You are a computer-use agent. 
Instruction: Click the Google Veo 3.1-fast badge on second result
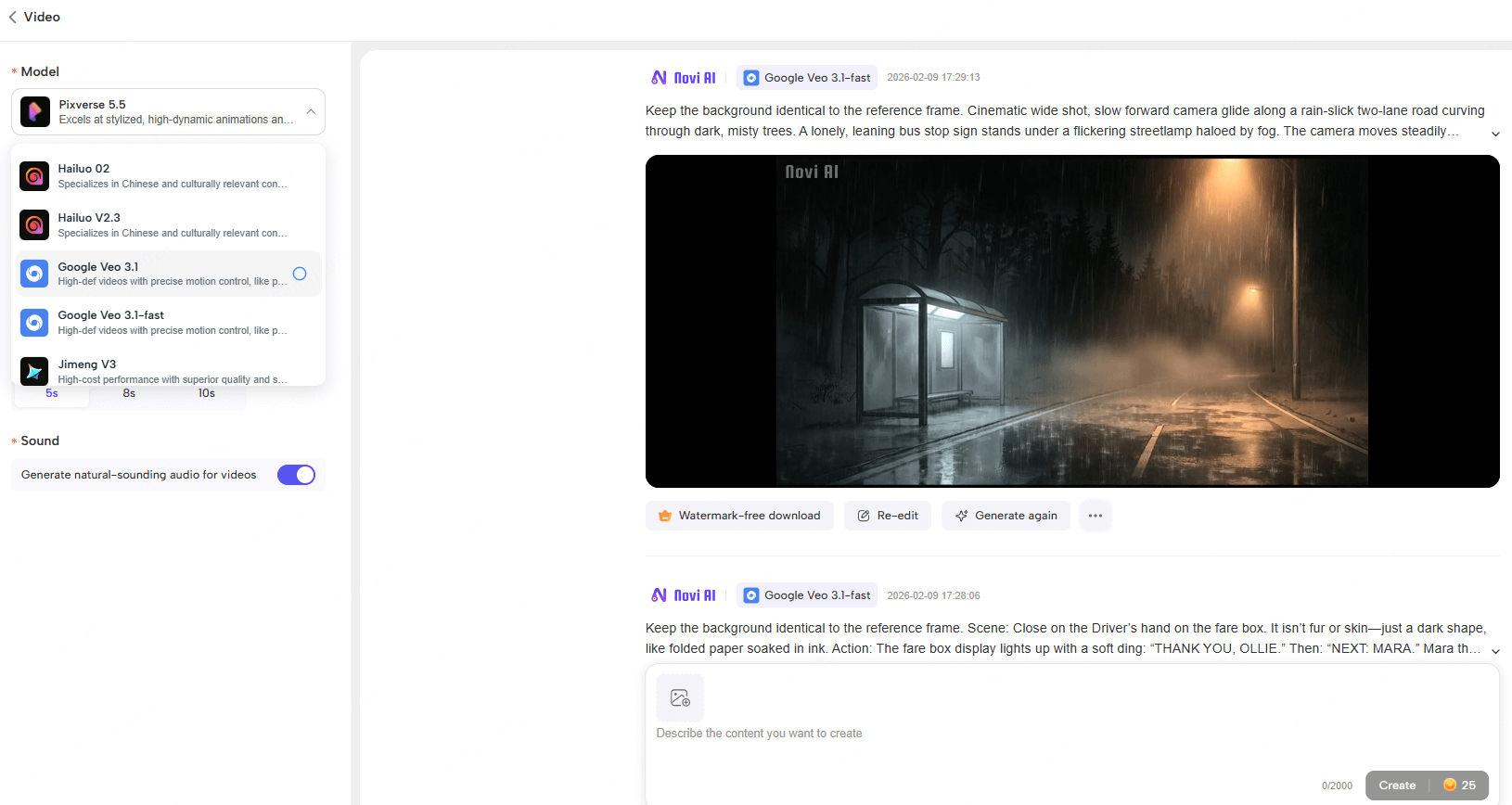(x=807, y=595)
